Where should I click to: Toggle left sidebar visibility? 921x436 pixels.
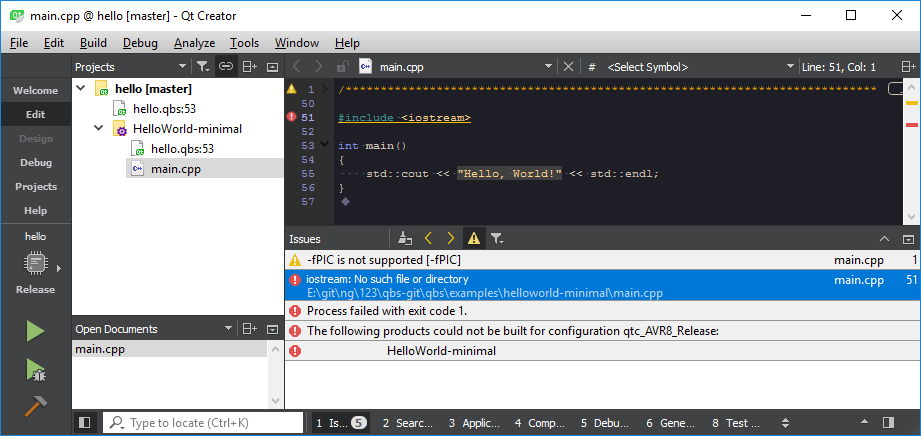coord(85,423)
